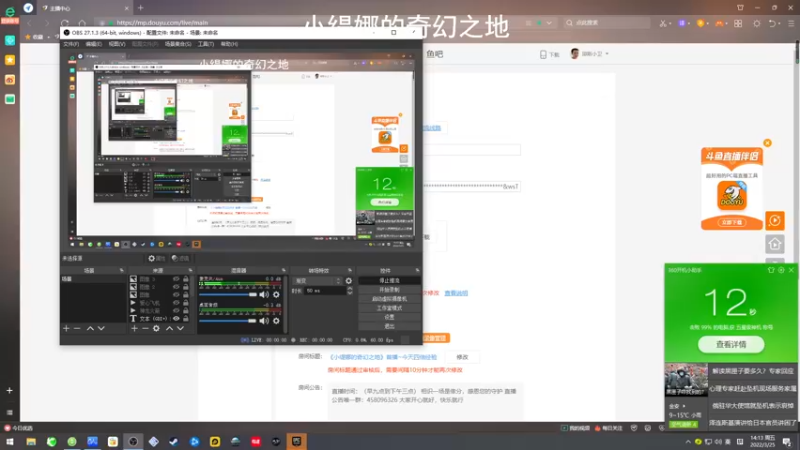Toggle 工作室模式 in OBS controls
This screenshot has height=450, width=800.
(x=389, y=308)
